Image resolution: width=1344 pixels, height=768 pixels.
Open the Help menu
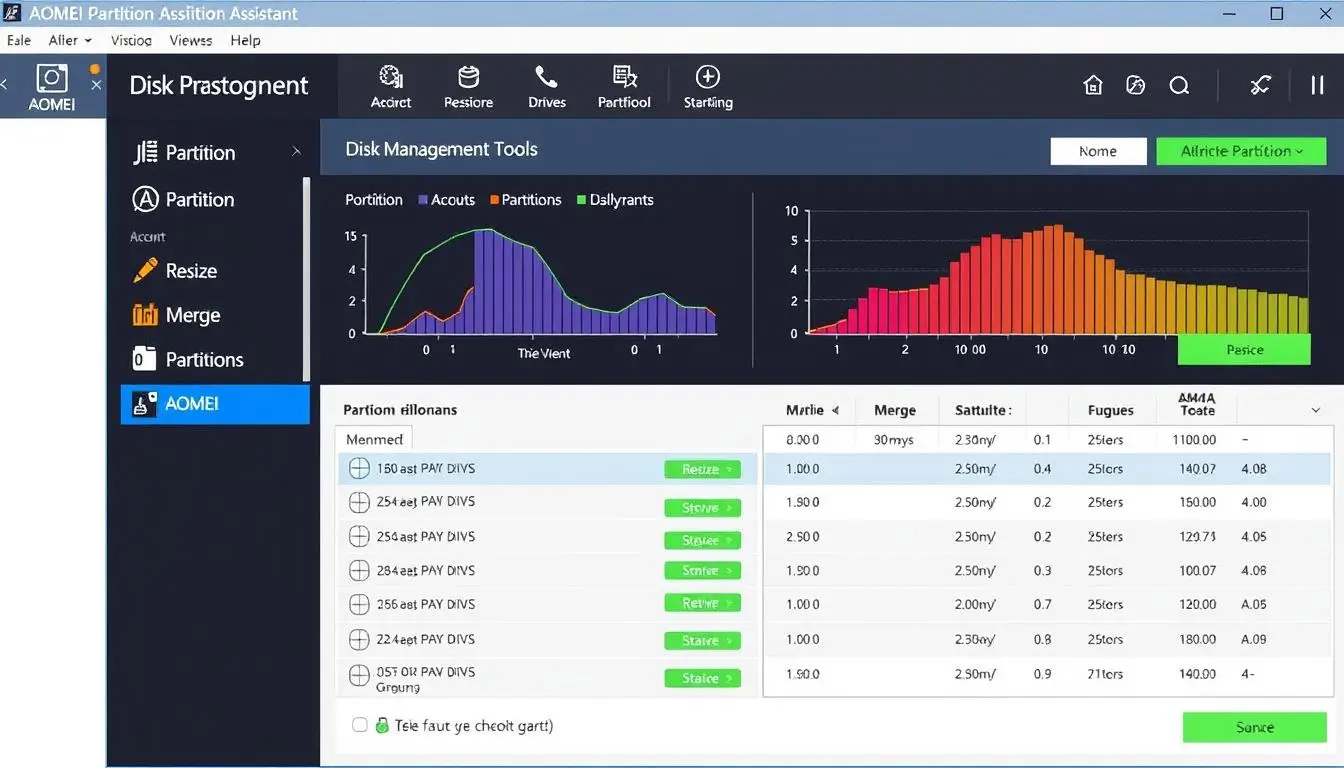(x=245, y=40)
